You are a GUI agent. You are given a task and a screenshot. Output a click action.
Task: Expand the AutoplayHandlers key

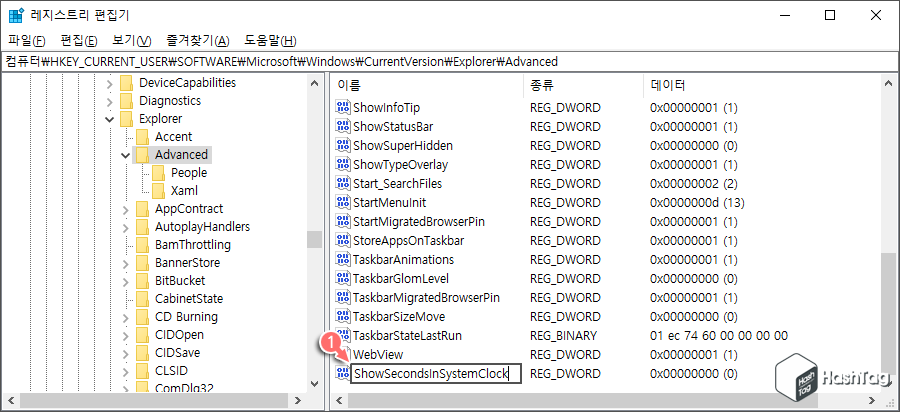125,227
